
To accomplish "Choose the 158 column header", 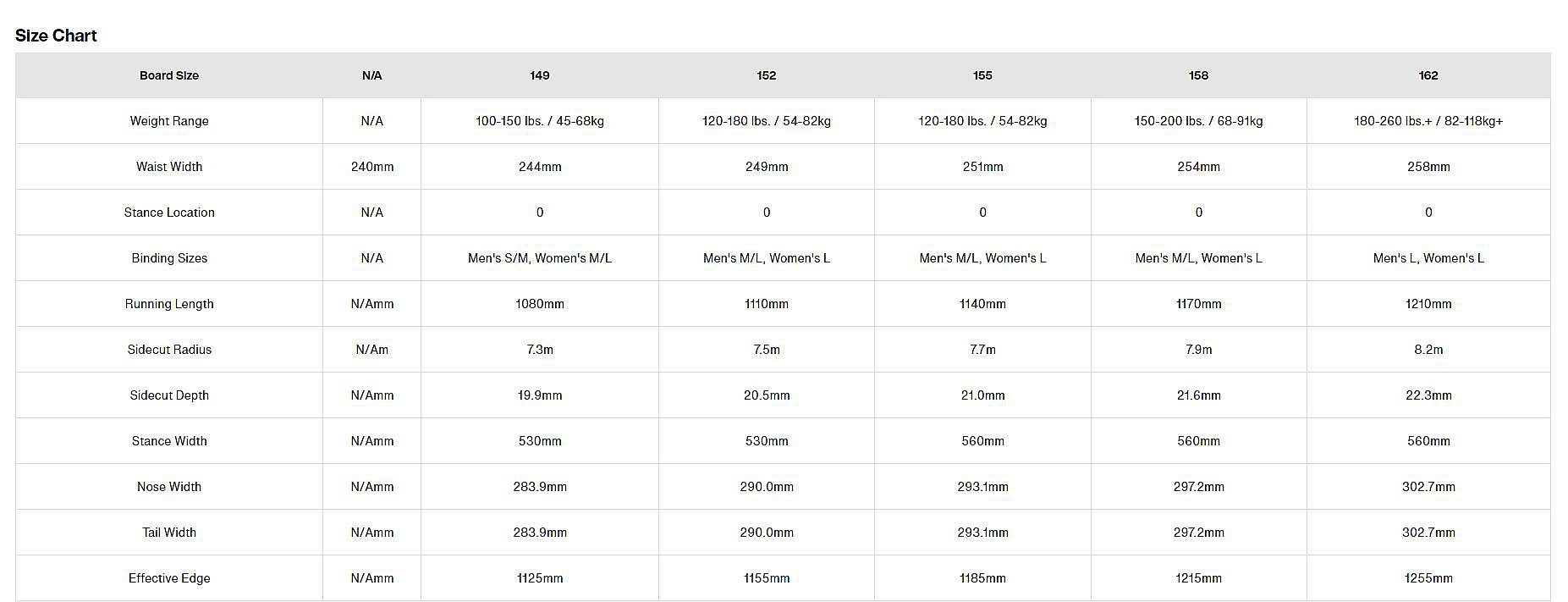I will coord(1198,75).
